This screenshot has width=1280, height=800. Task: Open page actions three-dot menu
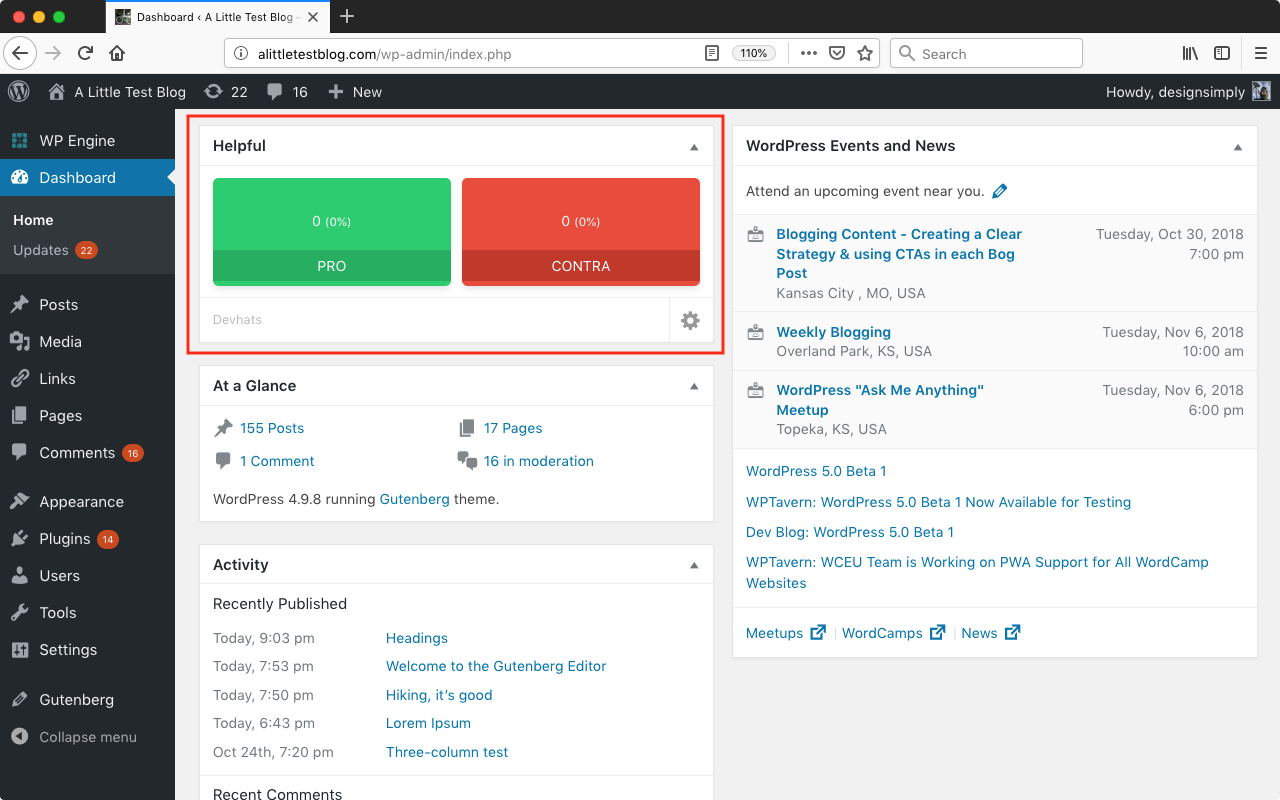coord(808,53)
